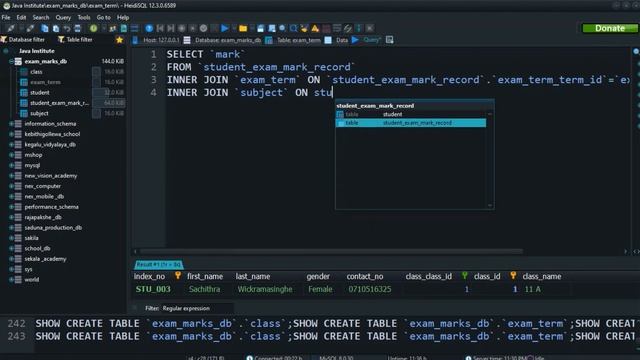The width and height of the screenshot is (640, 360).
Task: Jump to last row icon
Action: point(171,28)
